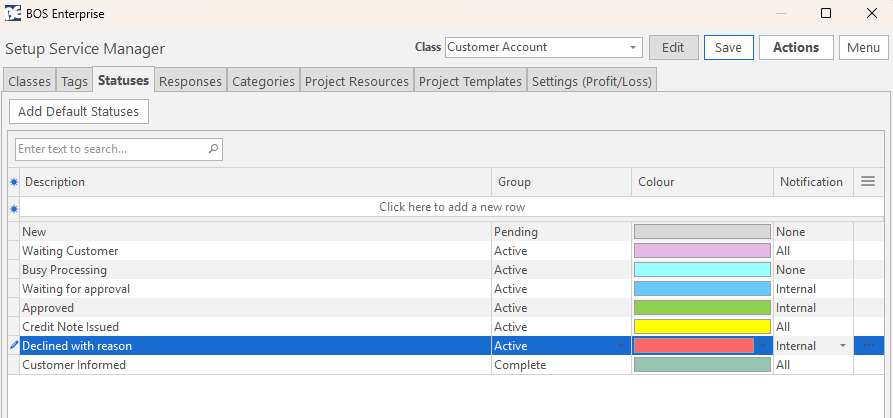The width and height of the screenshot is (893, 418).
Task: Select the Approved description cell
Action: pos(256,308)
